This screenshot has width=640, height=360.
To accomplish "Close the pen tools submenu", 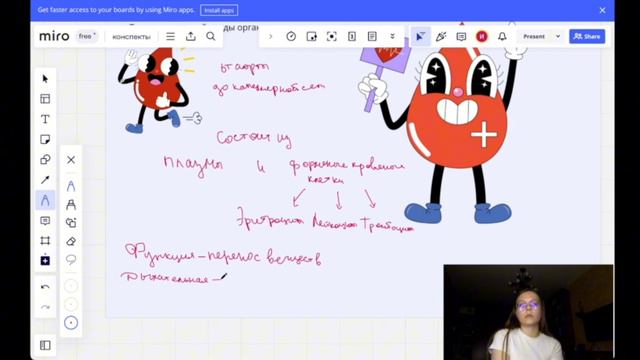I will click(x=71, y=160).
